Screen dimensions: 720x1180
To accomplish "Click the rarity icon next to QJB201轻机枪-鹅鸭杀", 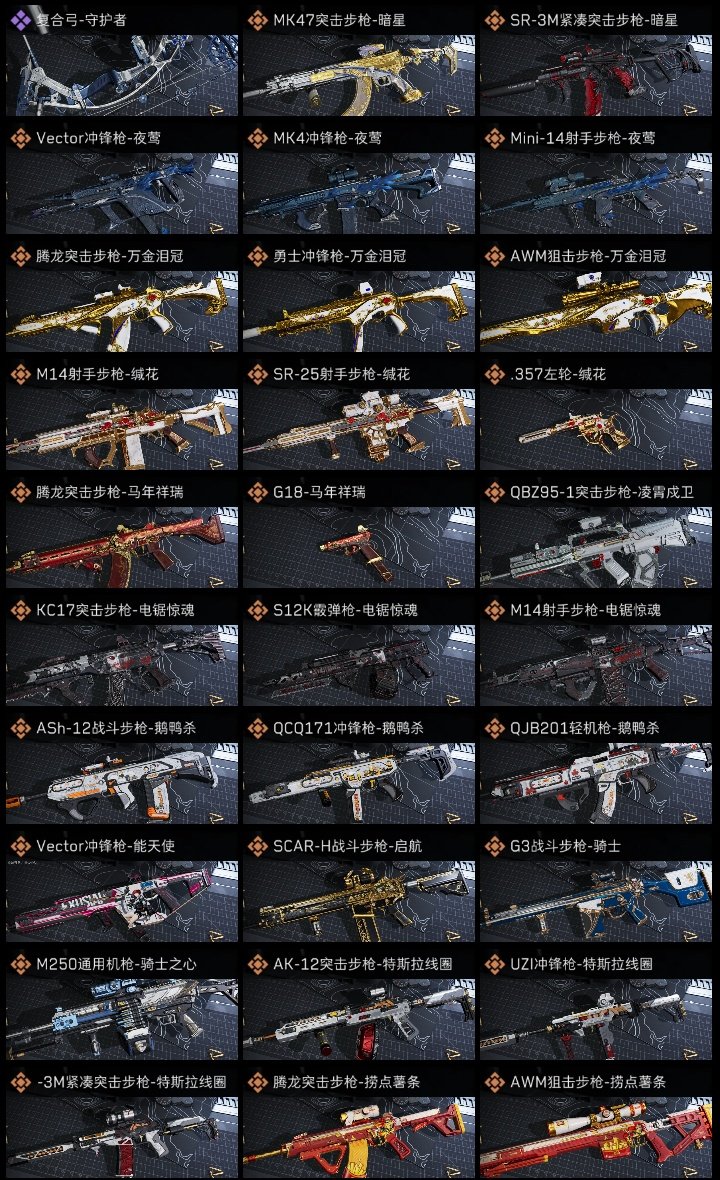I will coord(494,728).
